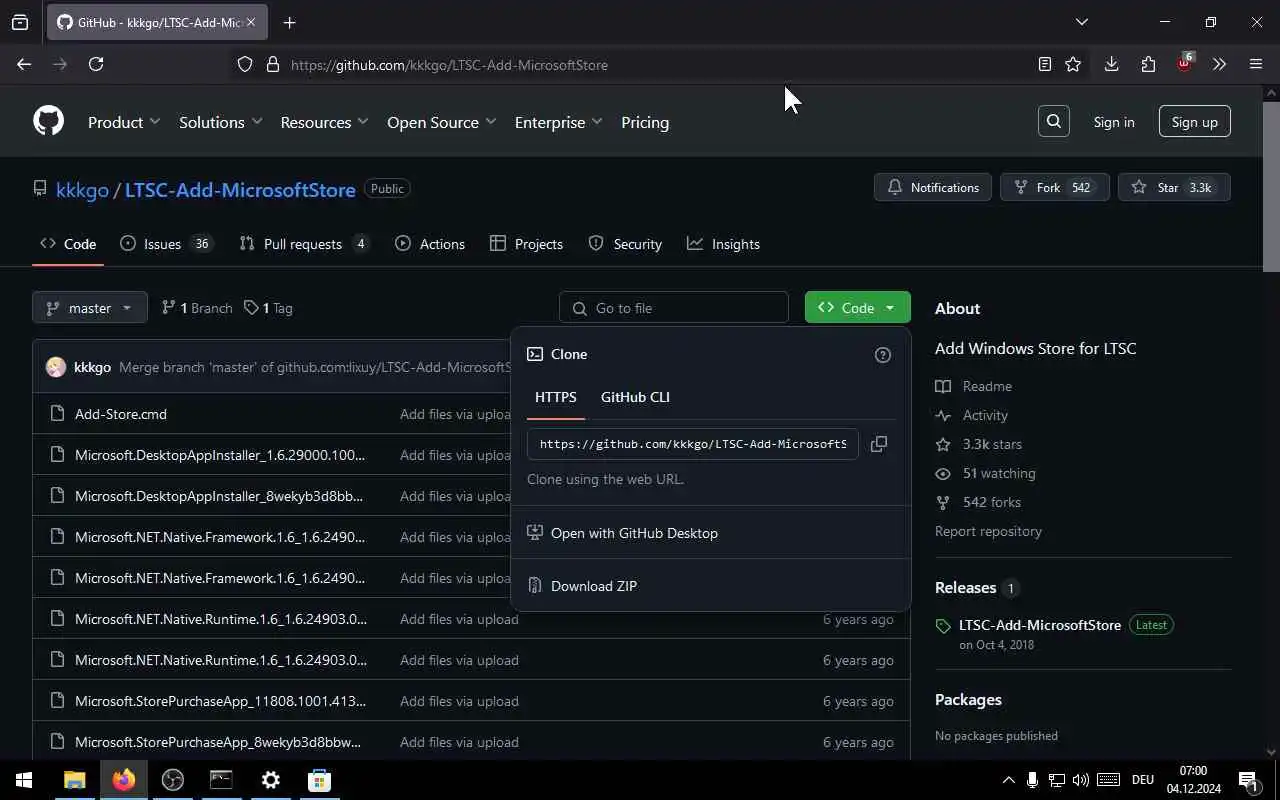1280x800 pixels.
Task: Open the Pricing link
Action: point(645,122)
